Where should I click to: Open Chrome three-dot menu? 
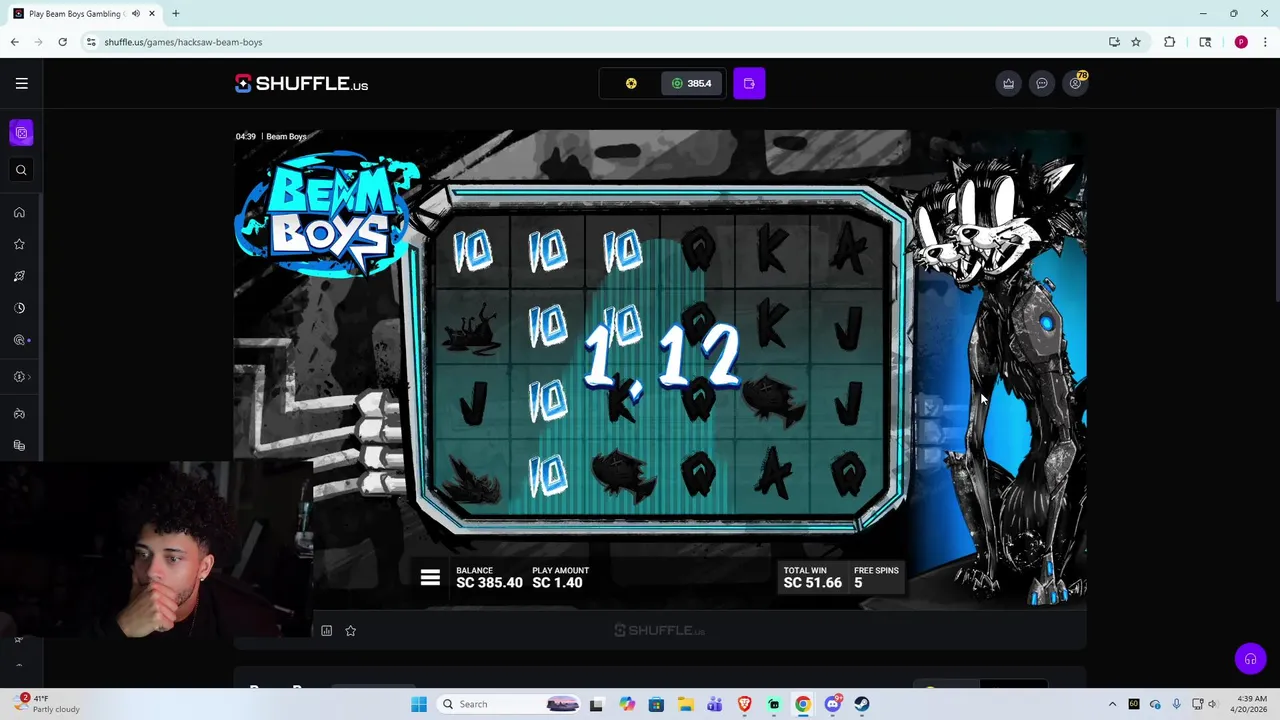coord(1265,42)
